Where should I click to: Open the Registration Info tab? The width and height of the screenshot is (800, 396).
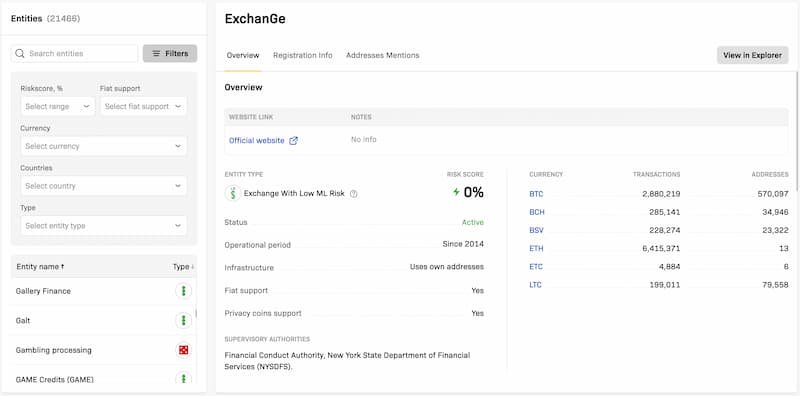coord(303,55)
